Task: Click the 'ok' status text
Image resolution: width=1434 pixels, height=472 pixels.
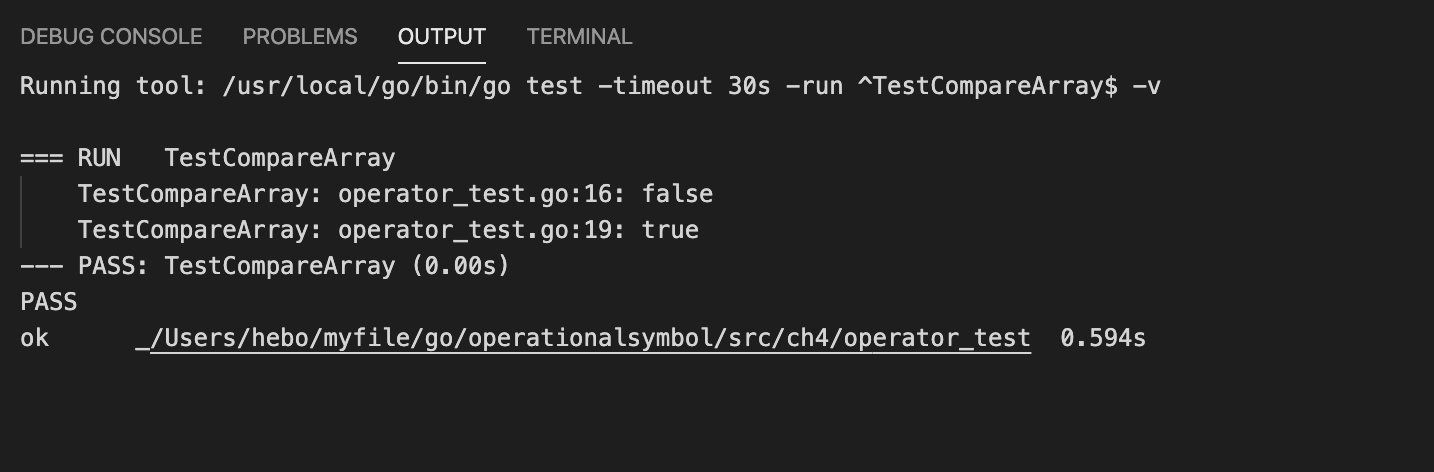Action: pyautogui.click(x=34, y=338)
